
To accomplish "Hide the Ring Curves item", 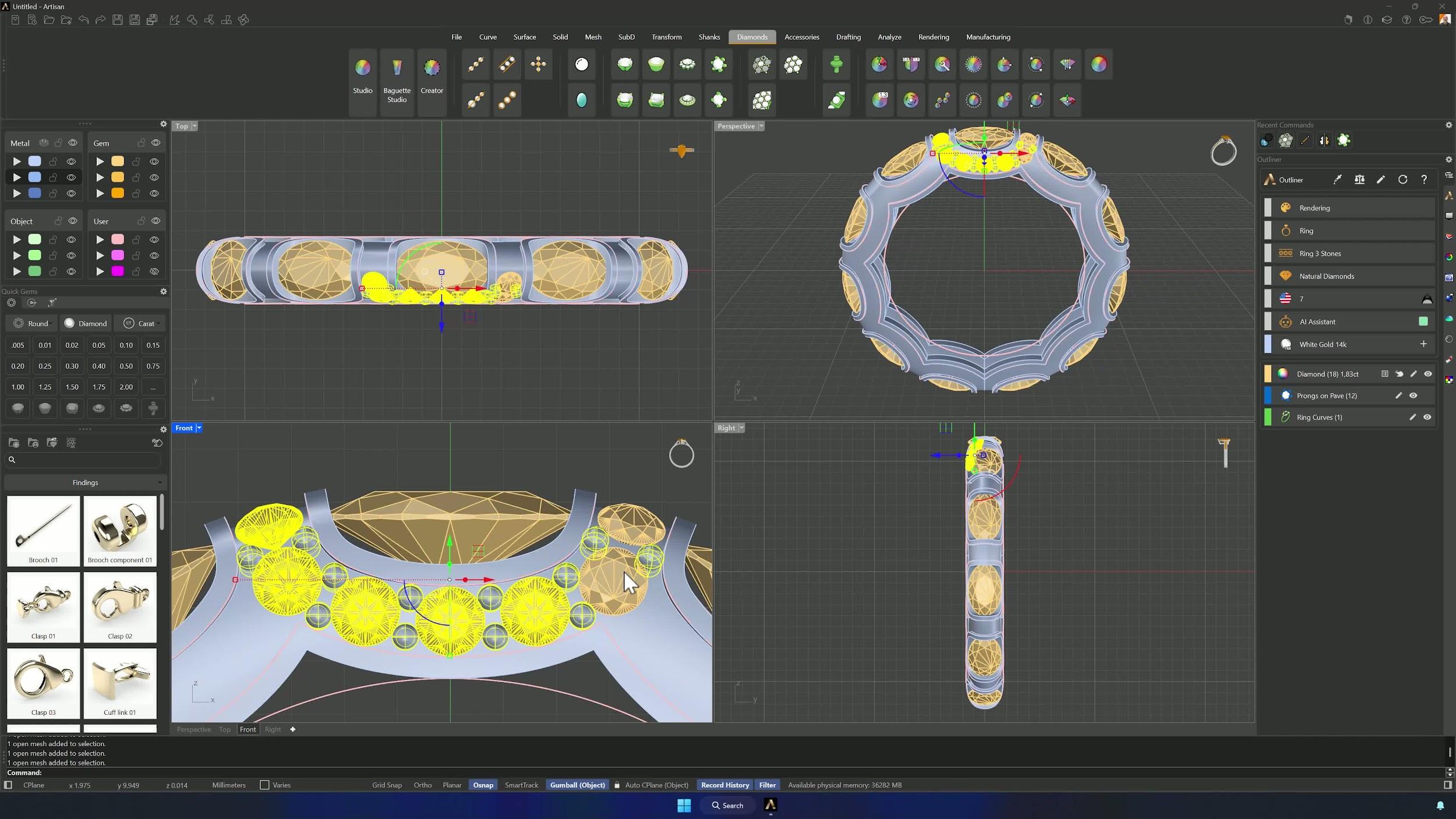I will tap(1427, 417).
